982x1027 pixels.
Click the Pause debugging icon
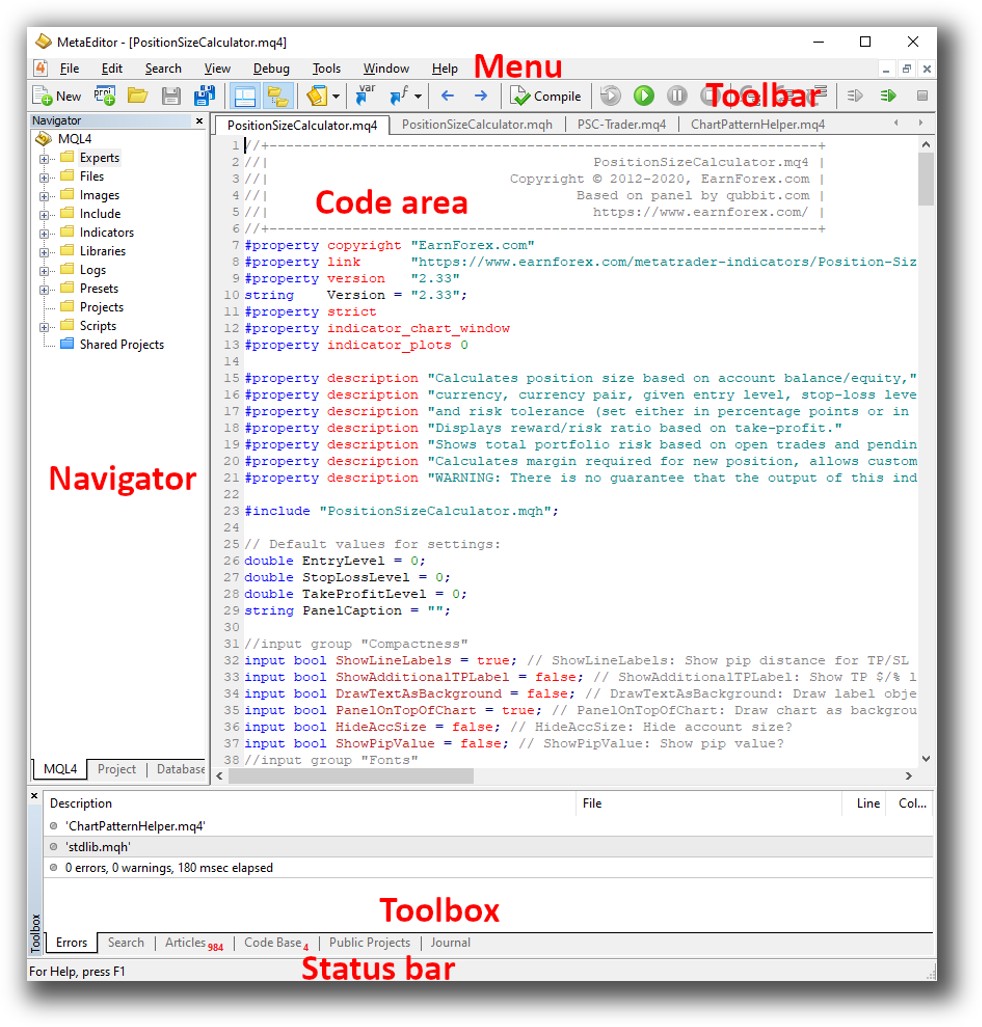point(677,96)
